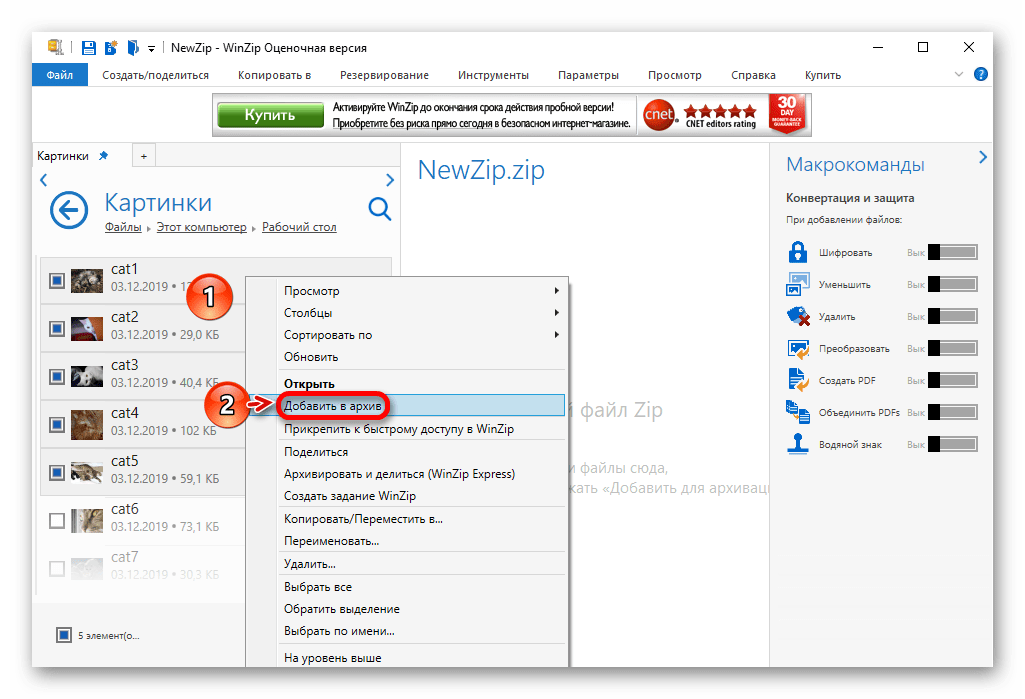Collapse the ribbon with the chevron near help
Viewport: 1025px width, 699px height.
pos(959,74)
